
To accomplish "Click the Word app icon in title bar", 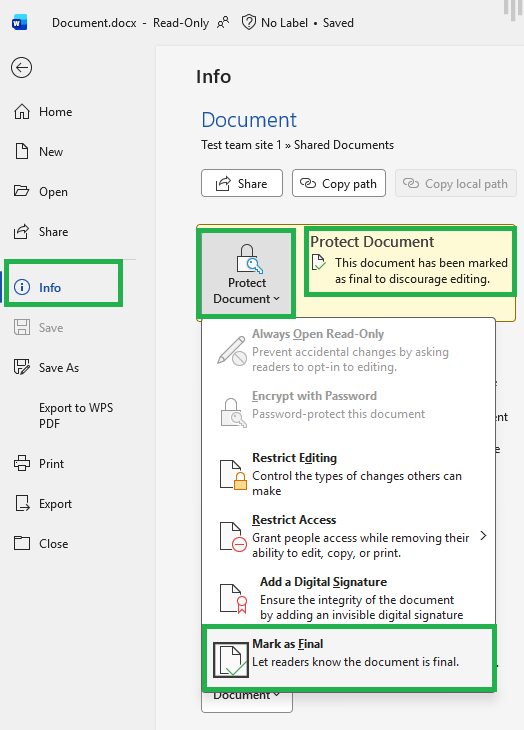I will 20,22.
